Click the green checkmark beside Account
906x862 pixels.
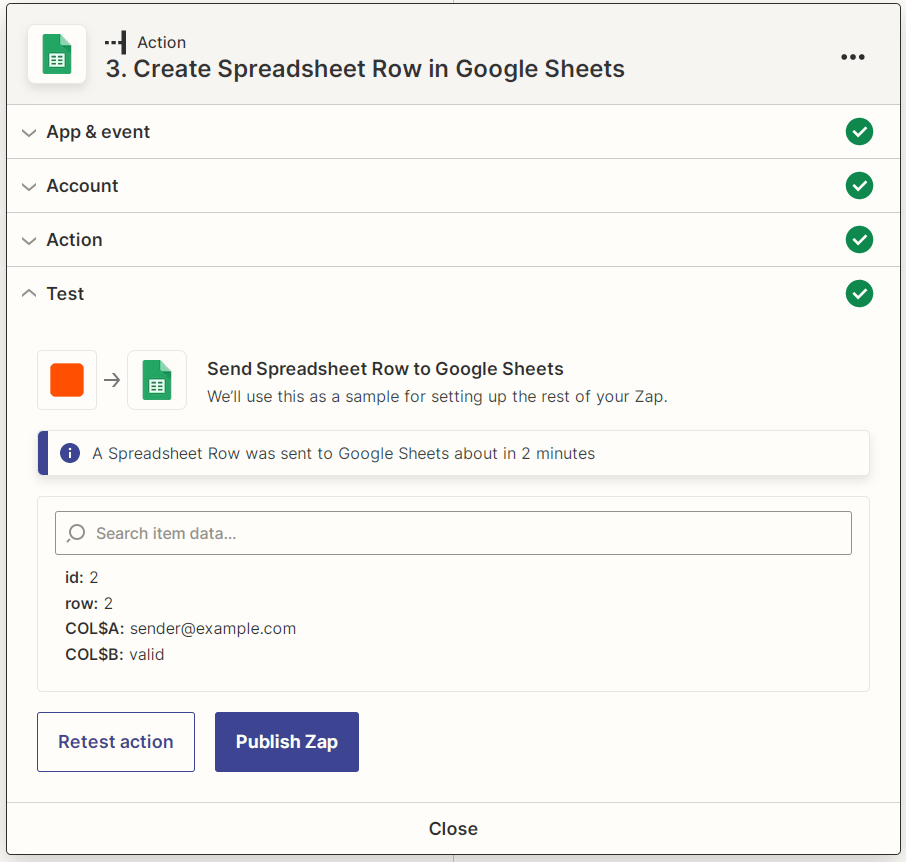[859, 186]
